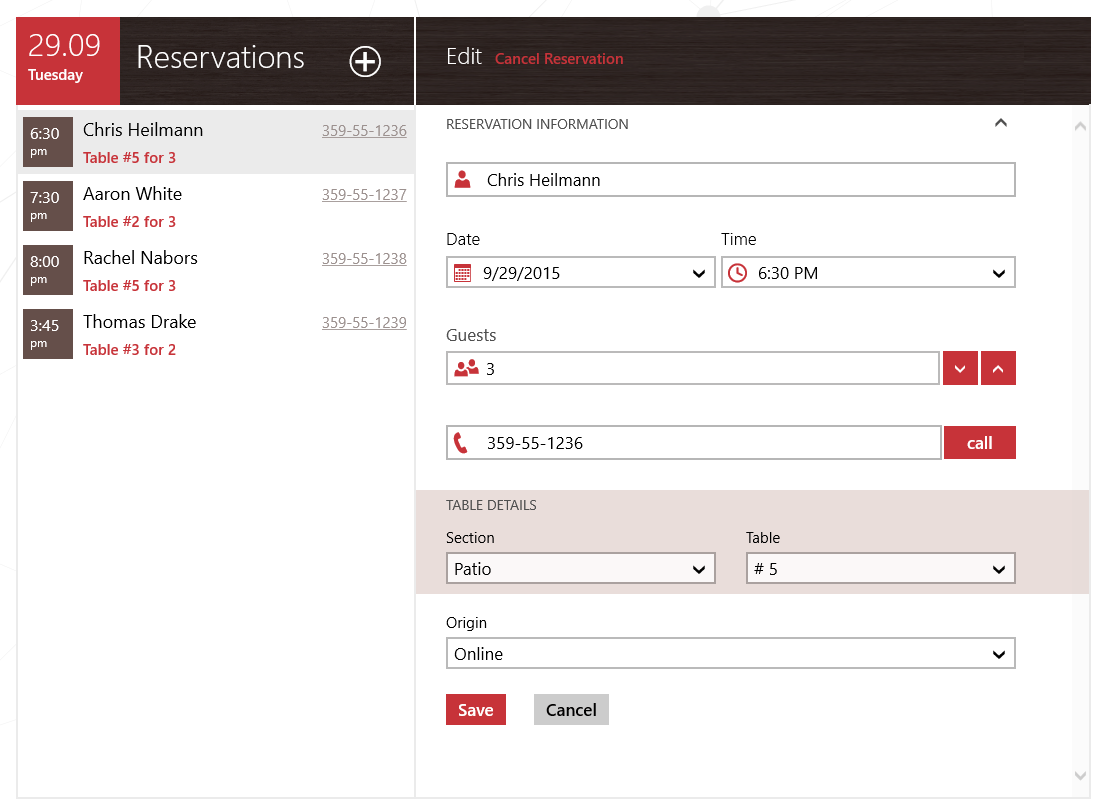The height and width of the screenshot is (807, 1101).
Task: Click the 7:30 pm time tile
Action: pos(48,206)
